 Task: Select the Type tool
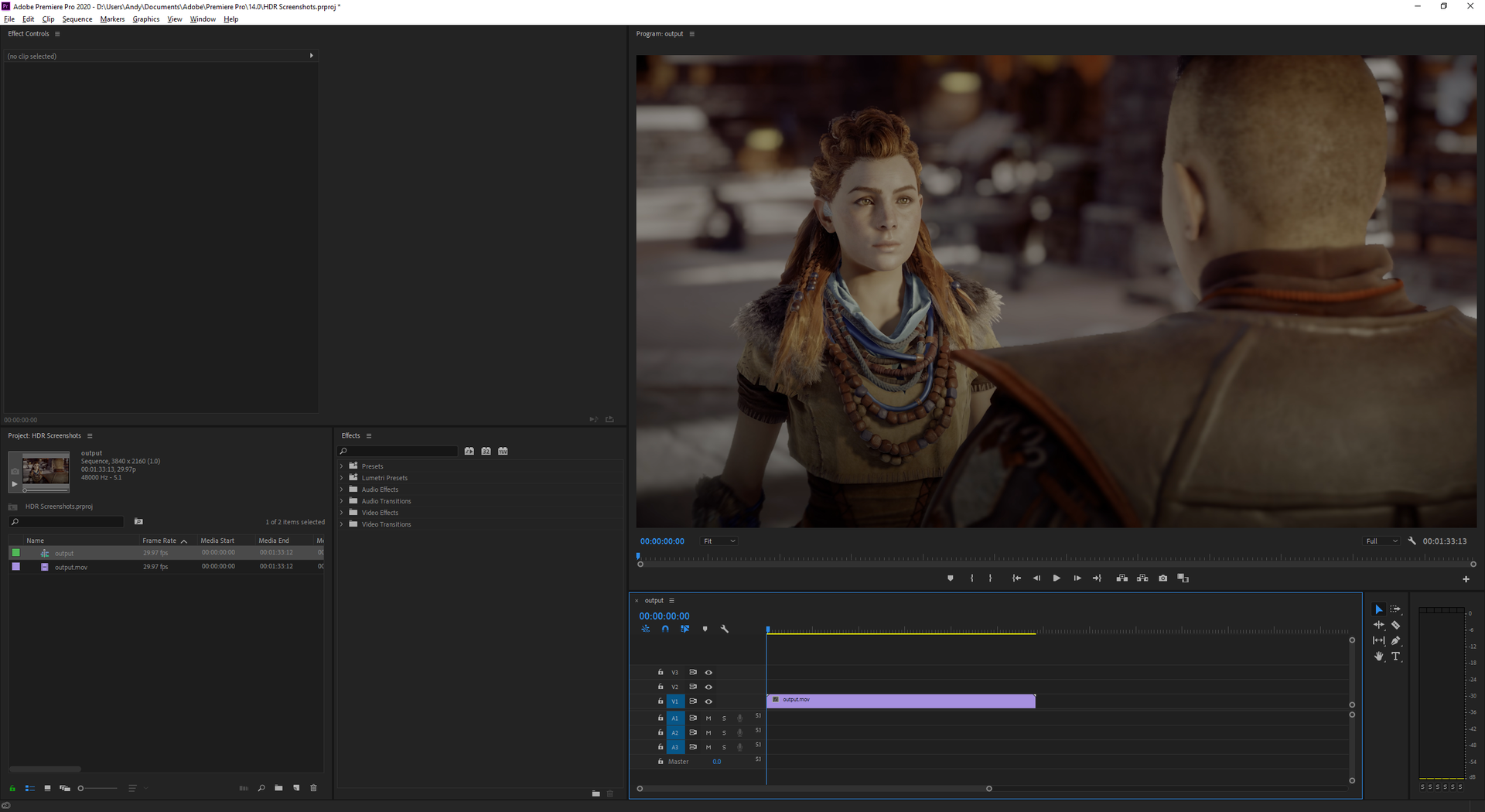[x=1395, y=657]
